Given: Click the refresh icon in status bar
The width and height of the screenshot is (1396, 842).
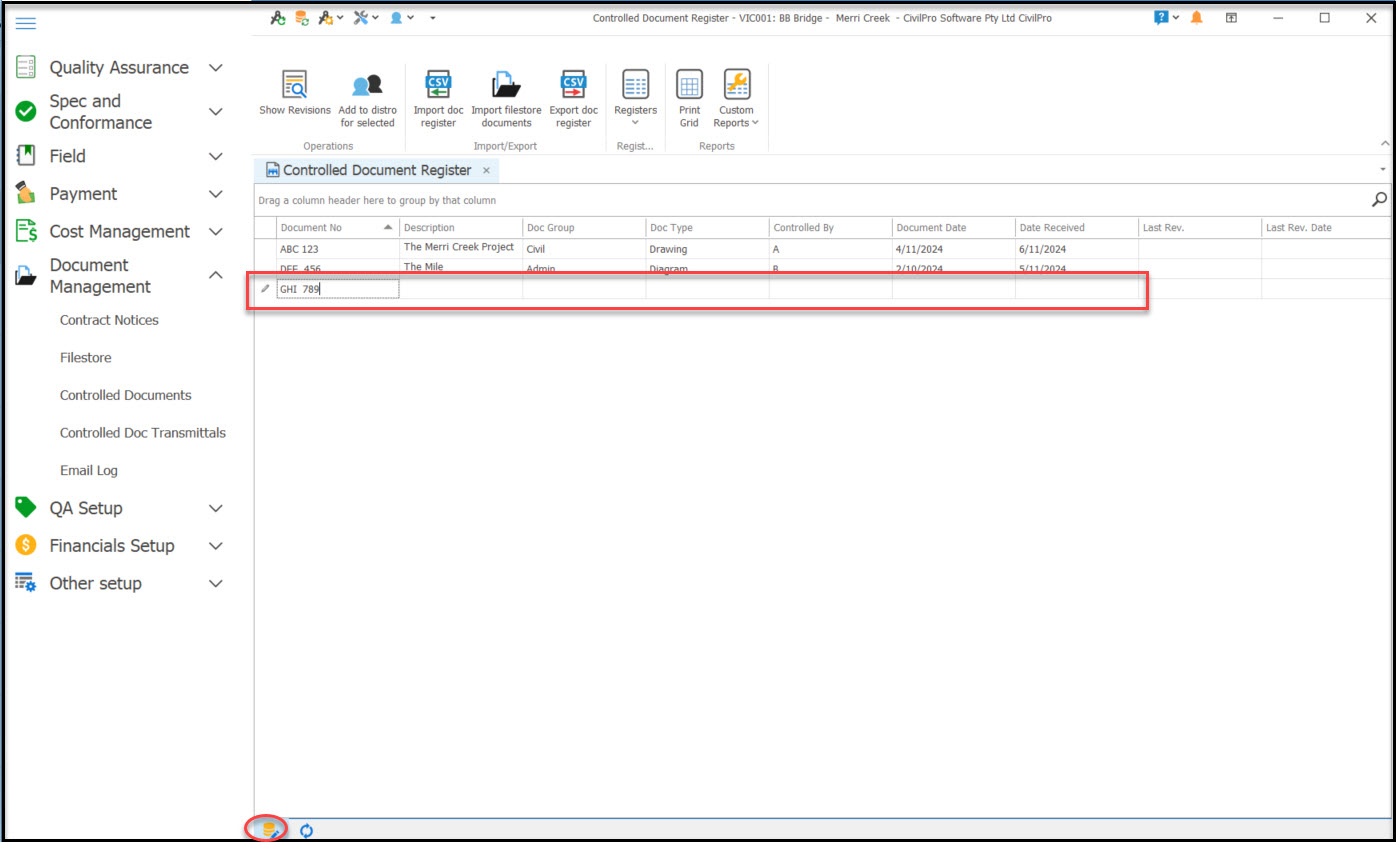Looking at the screenshot, I should [307, 830].
